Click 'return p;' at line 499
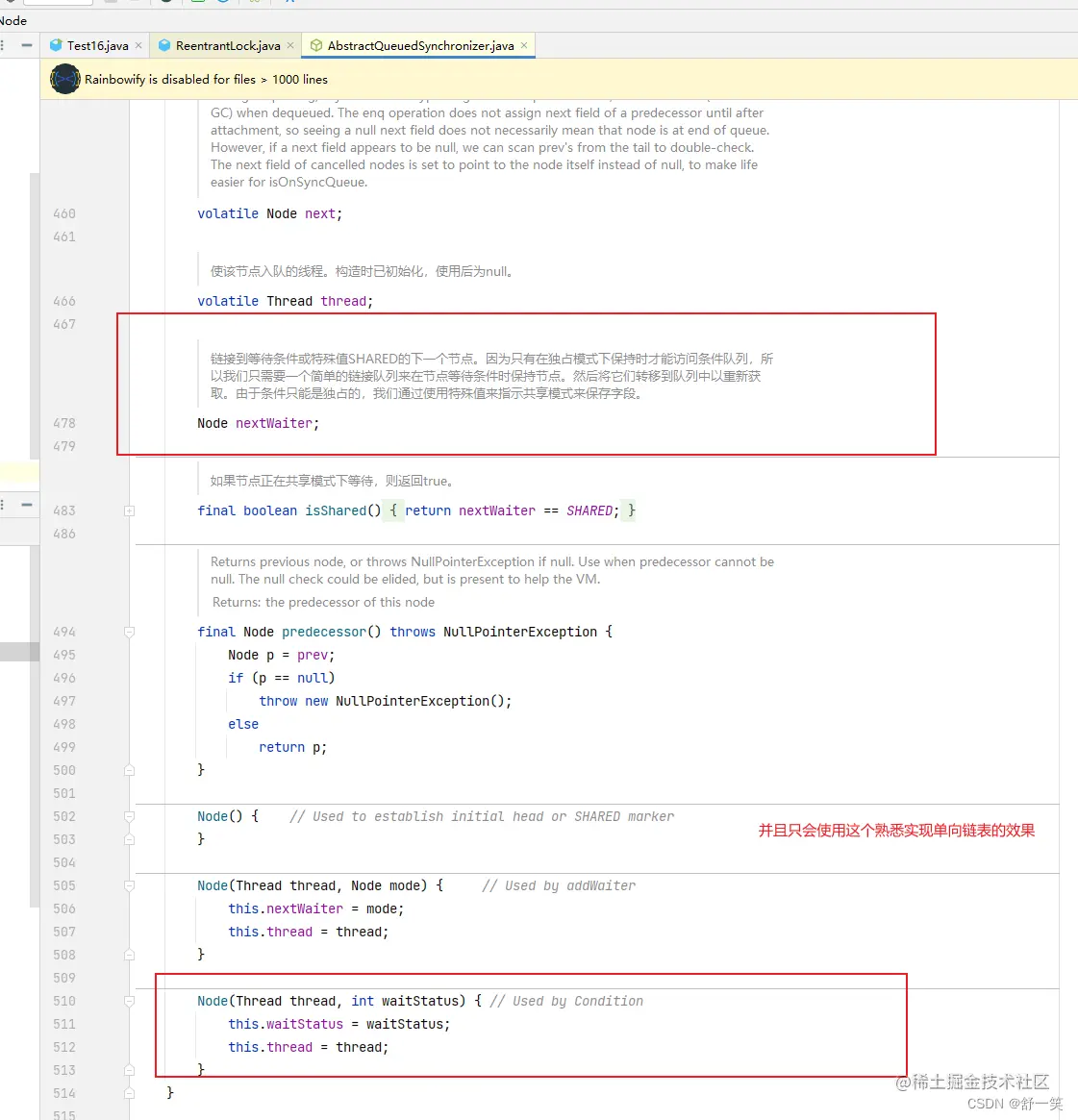 [x=293, y=747]
